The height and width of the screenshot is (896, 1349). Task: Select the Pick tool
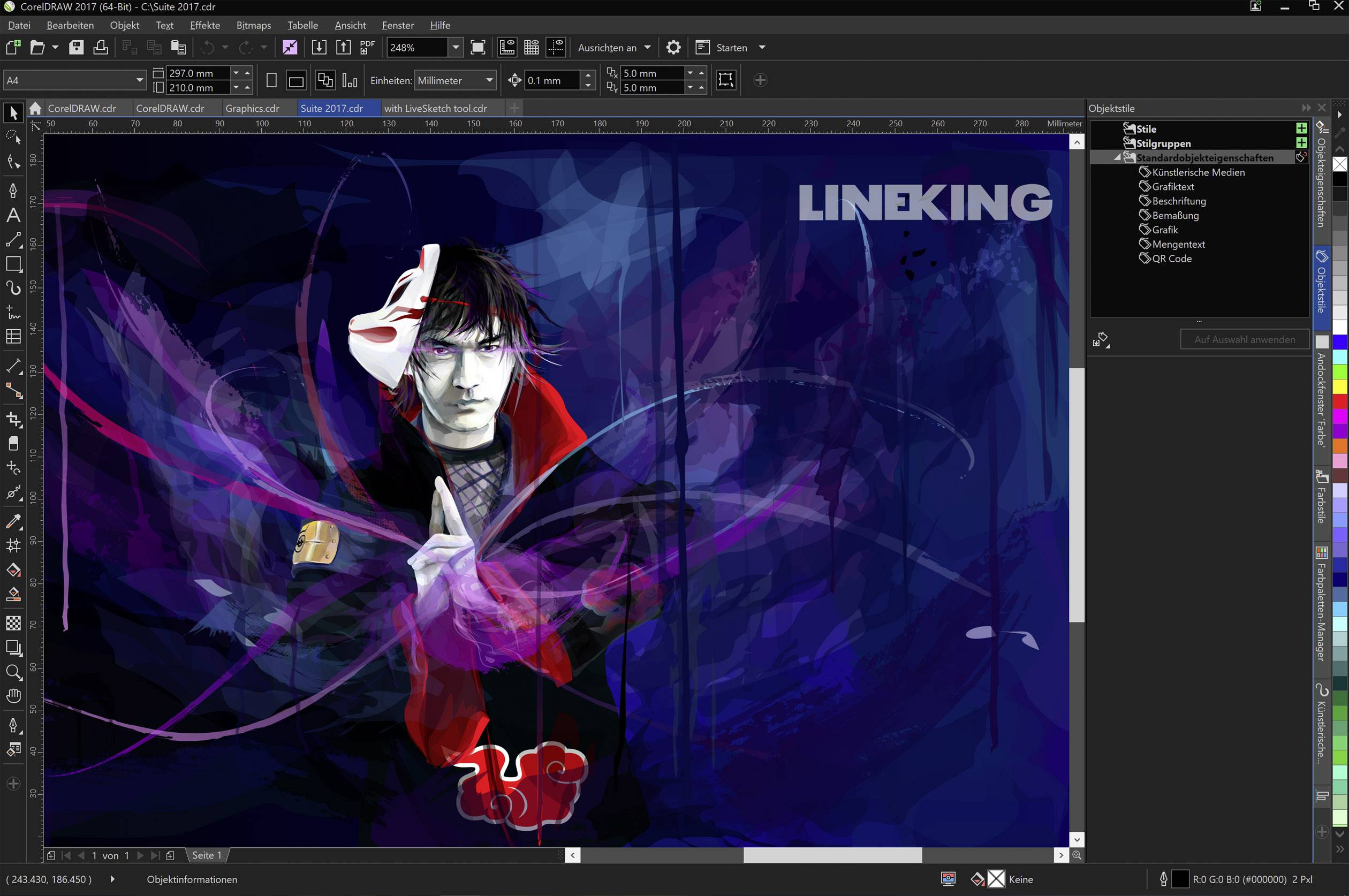[x=13, y=112]
